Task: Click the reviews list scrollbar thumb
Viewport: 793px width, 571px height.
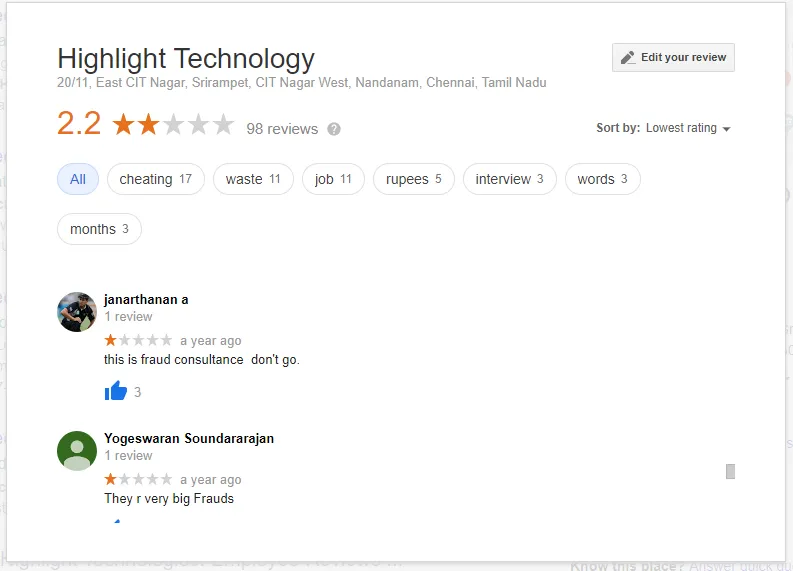Action: tap(730, 471)
